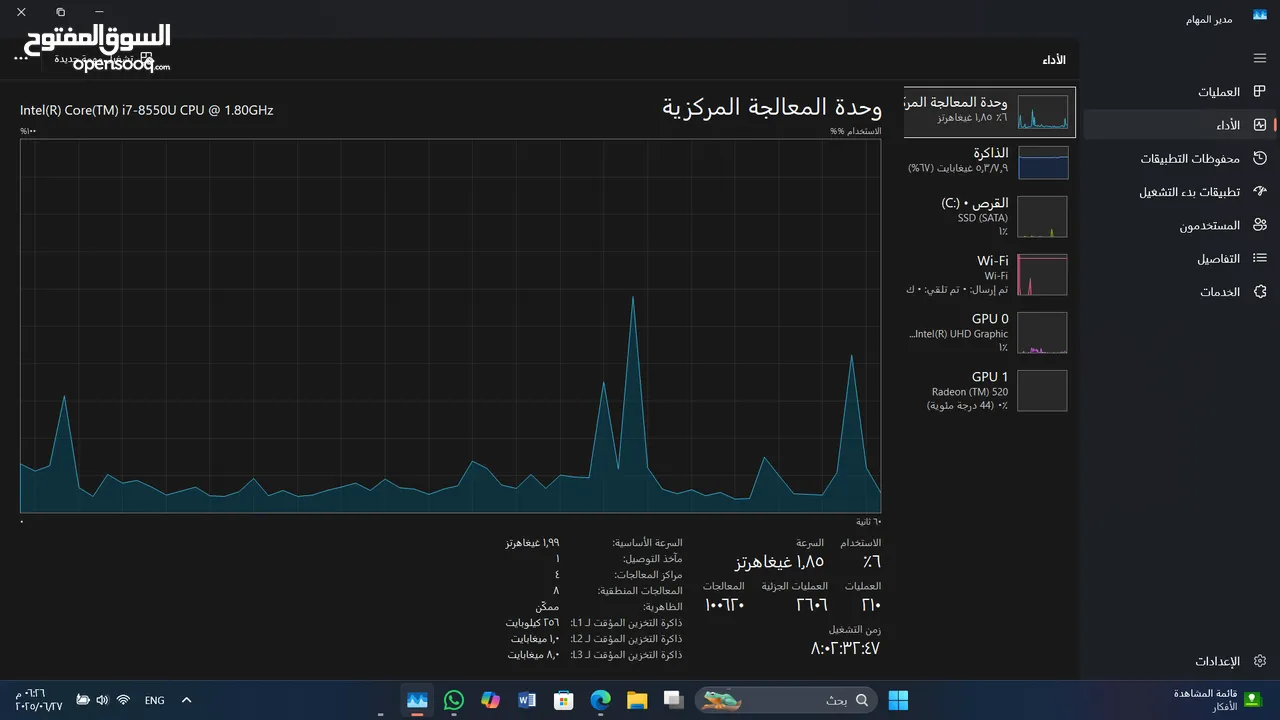Select the CPU performance thumbnail
The height and width of the screenshot is (720, 1280).
pos(1043,112)
